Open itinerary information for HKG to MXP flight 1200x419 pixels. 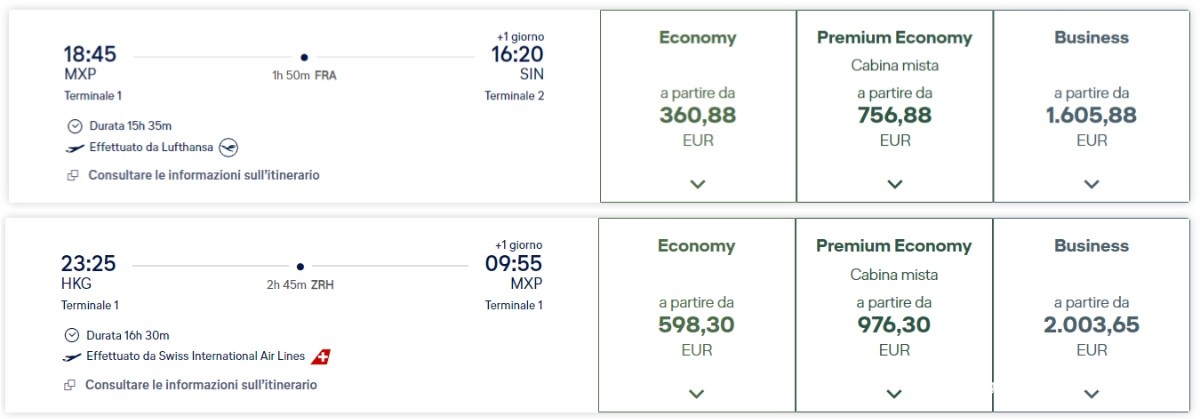(x=201, y=385)
